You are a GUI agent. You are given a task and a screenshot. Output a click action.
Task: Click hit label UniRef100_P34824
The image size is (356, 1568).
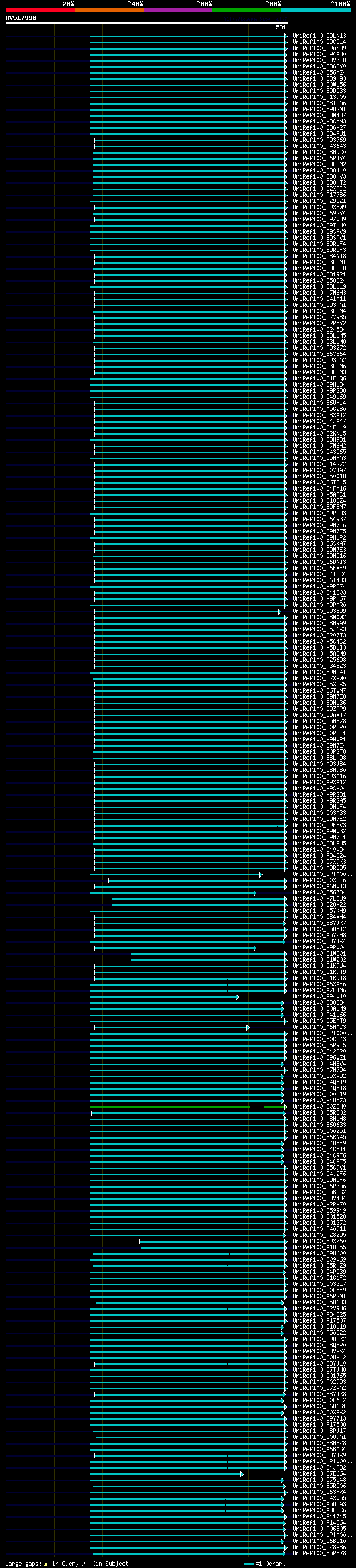319,856
